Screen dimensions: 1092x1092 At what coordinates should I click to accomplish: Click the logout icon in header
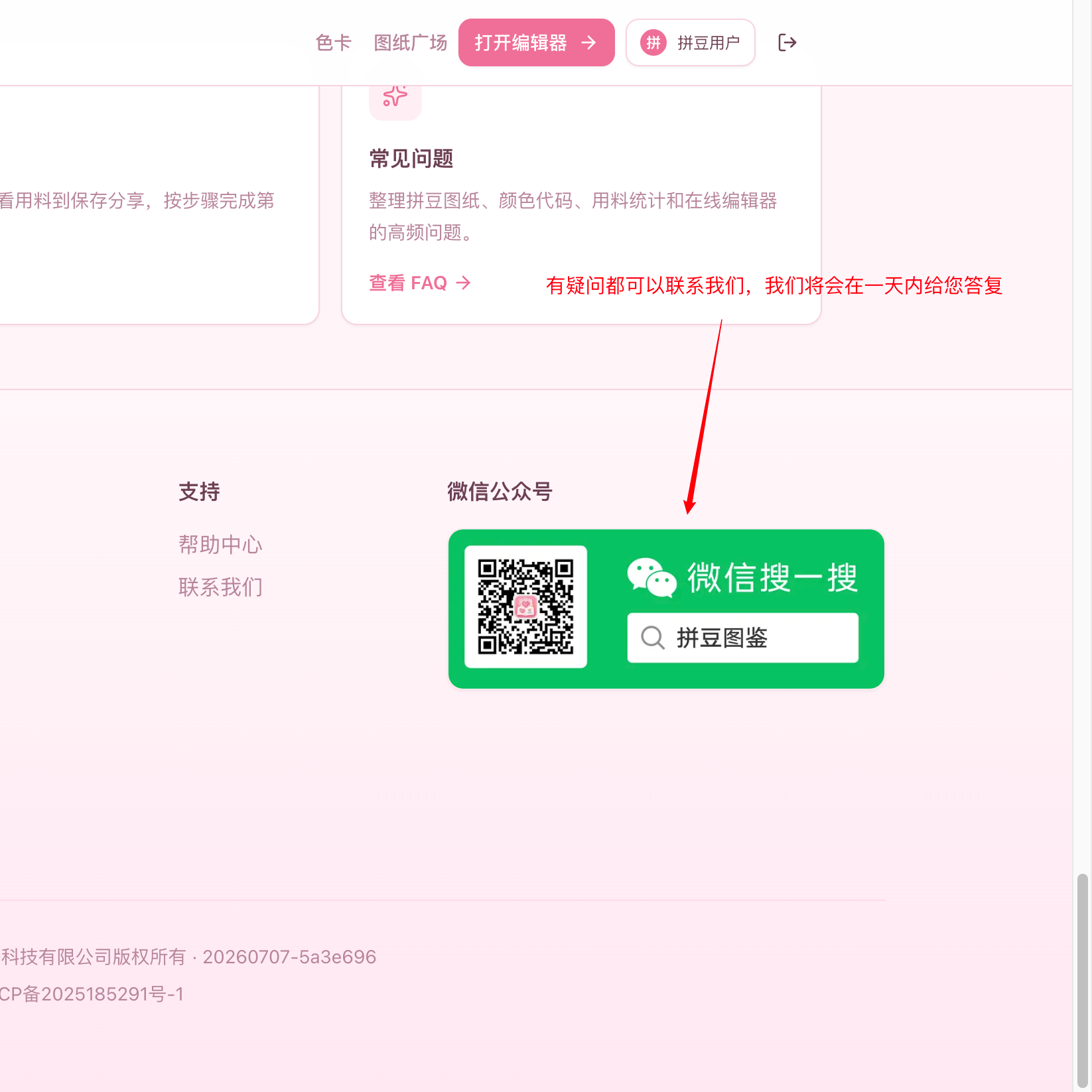[787, 42]
